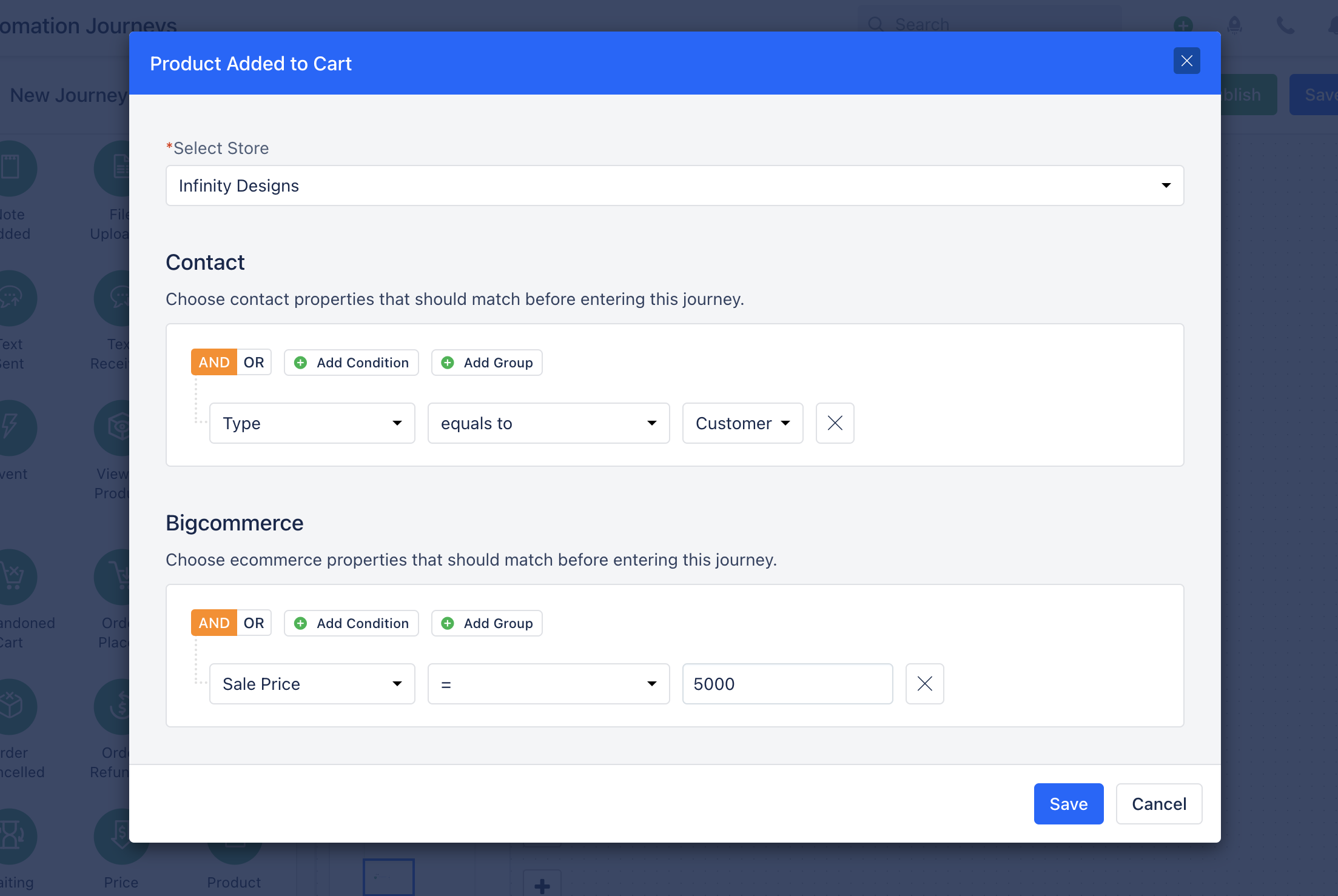
Task: Select AND operator in Contact section
Action: tap(213, 363)
